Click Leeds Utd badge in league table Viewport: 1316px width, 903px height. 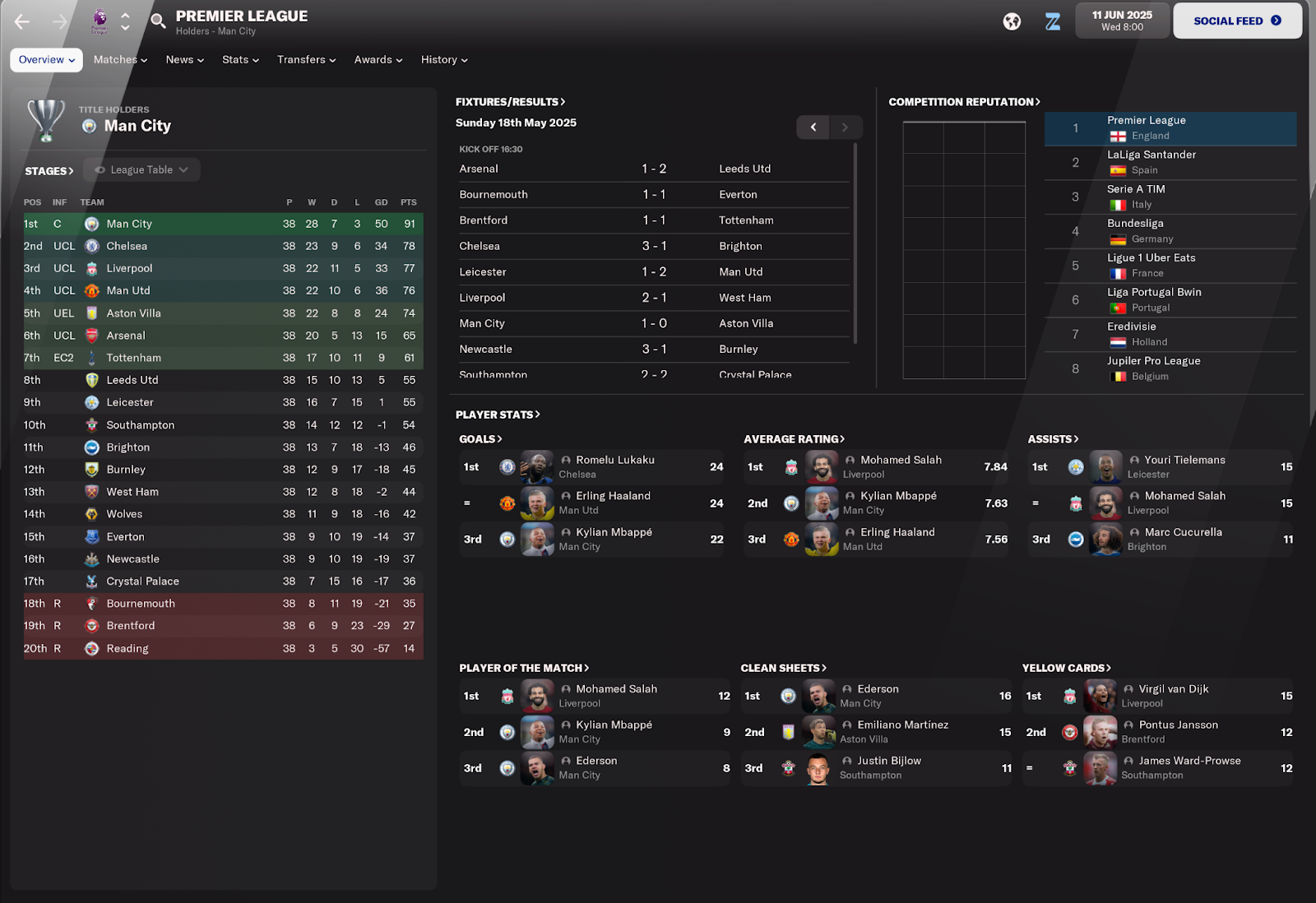pos(92,380)
